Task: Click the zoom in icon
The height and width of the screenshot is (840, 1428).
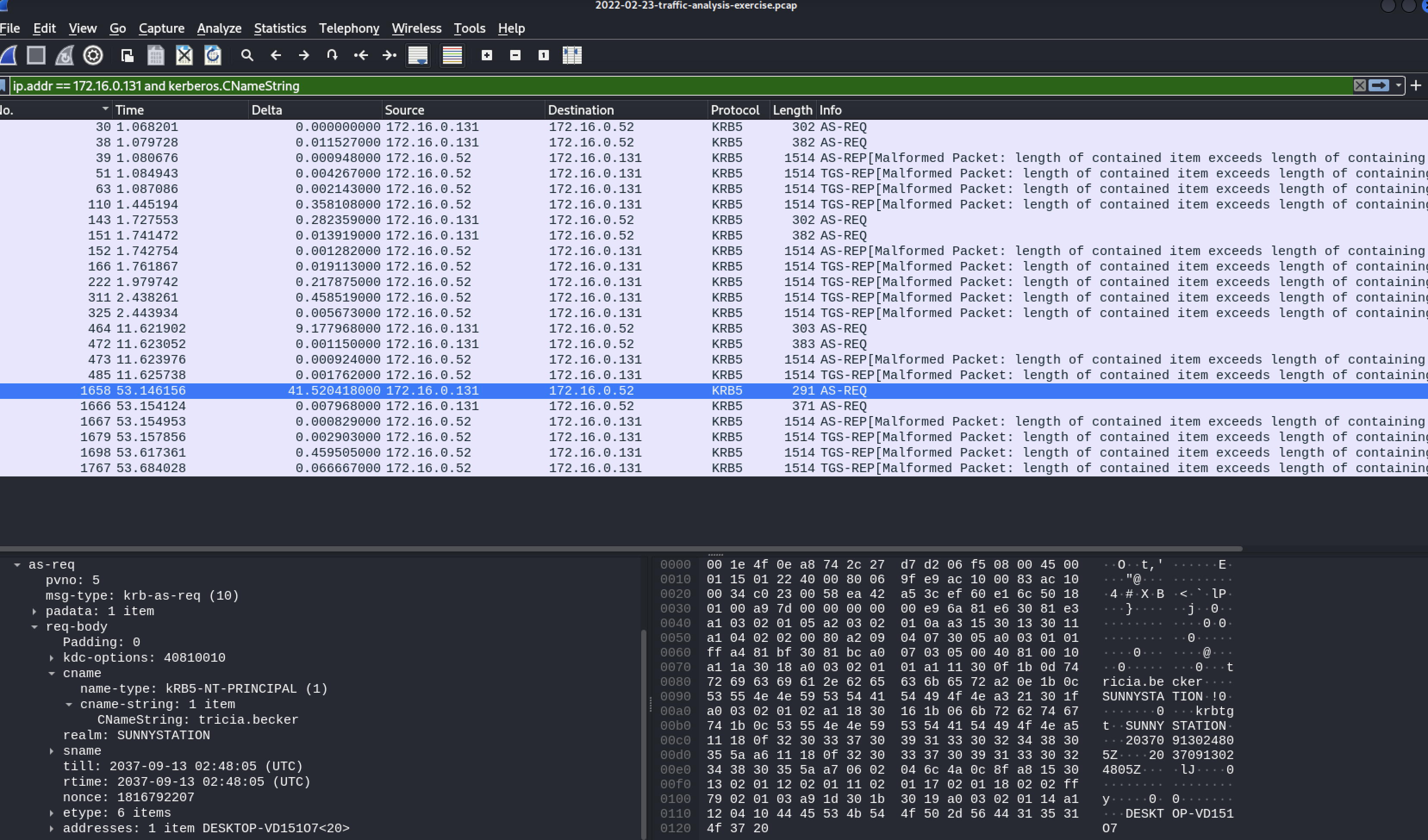Action: pyautogui.click(x=486, y=55)
